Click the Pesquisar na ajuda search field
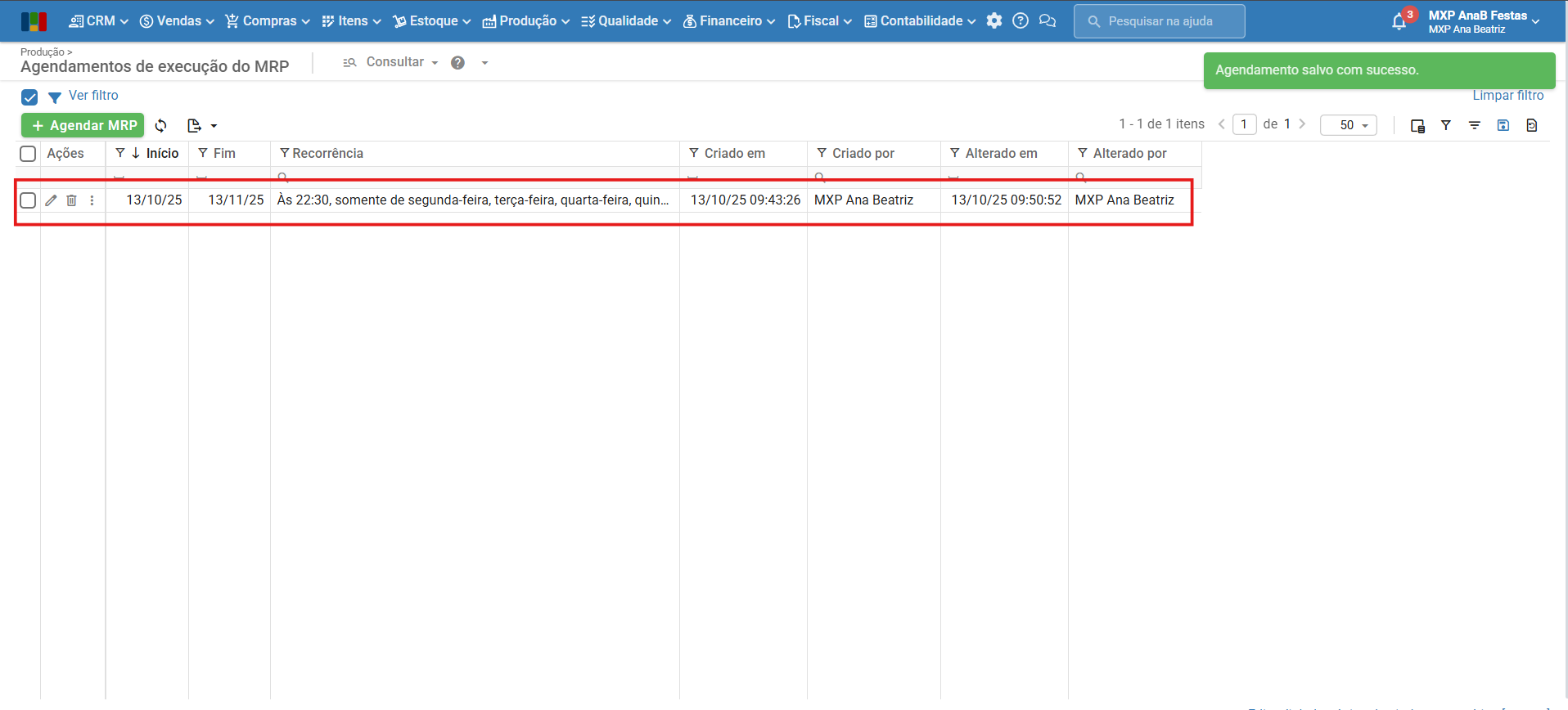 pyautogui.click(x=1159, y=21)
